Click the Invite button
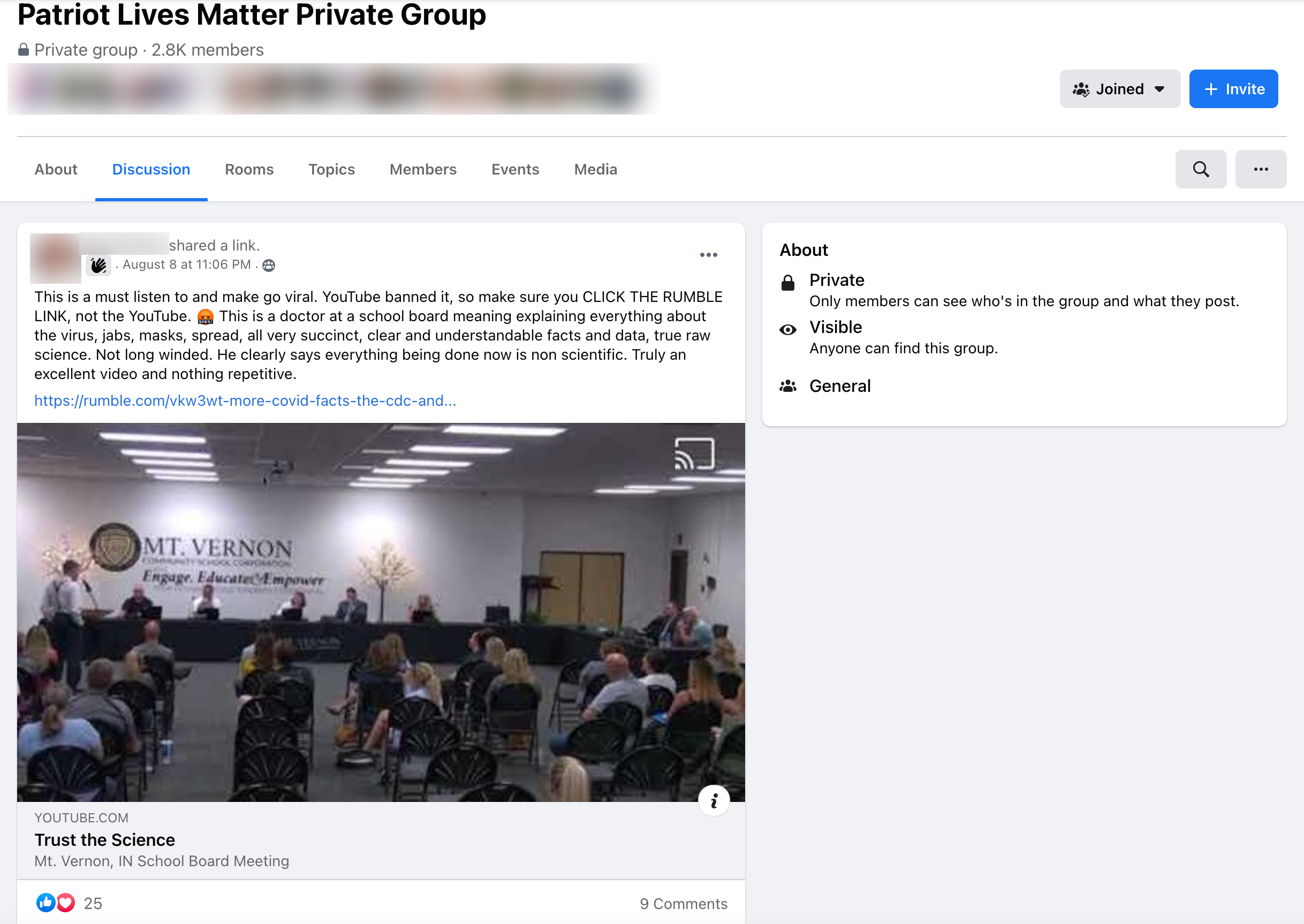Screen dimensions: 1304x924 point(1233,89)
